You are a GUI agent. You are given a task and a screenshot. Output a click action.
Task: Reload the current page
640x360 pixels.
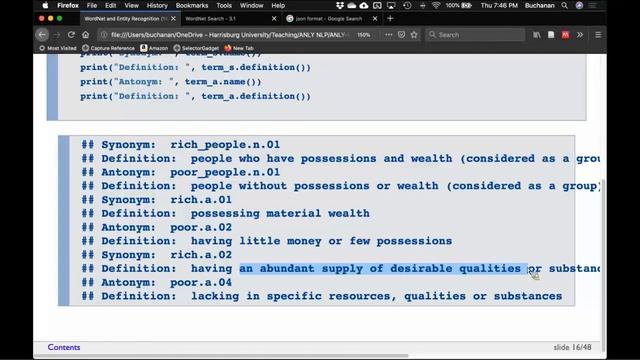[71, 35]
